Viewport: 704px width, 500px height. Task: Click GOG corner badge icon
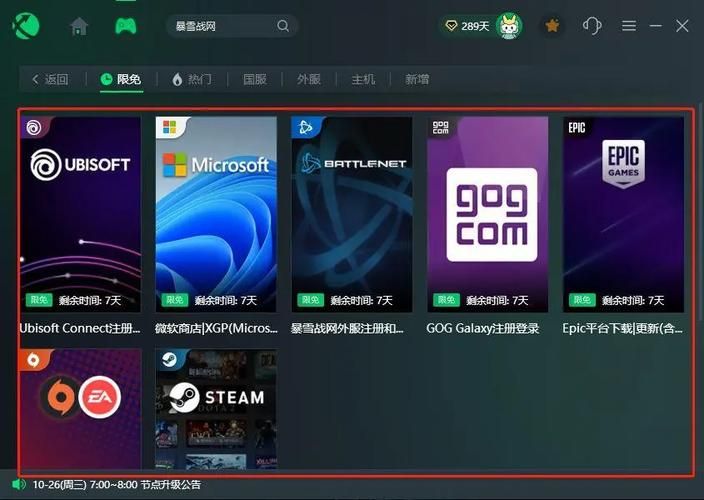click(x=440, y=127)
